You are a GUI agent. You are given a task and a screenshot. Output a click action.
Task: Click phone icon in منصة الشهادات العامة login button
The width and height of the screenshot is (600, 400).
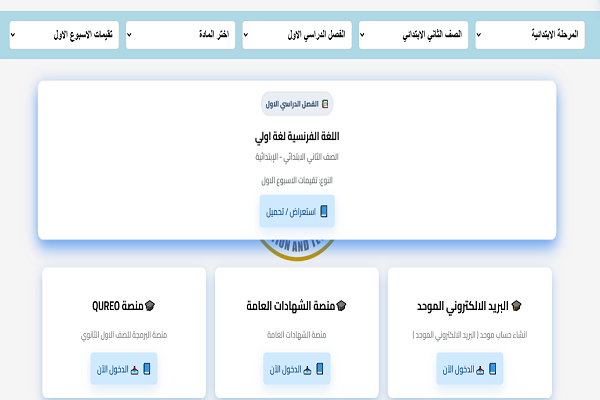click(x=321, y=370)
